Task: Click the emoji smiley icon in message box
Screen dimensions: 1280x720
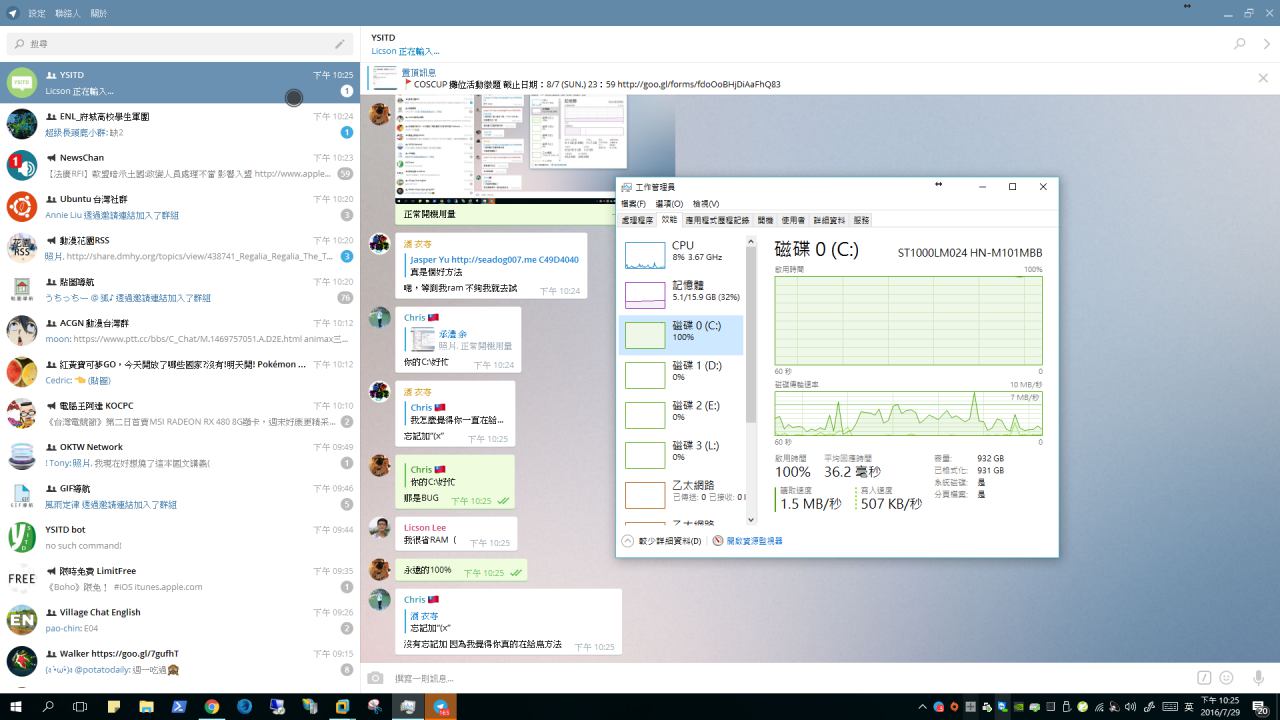Action: (x=1226, y=678)
